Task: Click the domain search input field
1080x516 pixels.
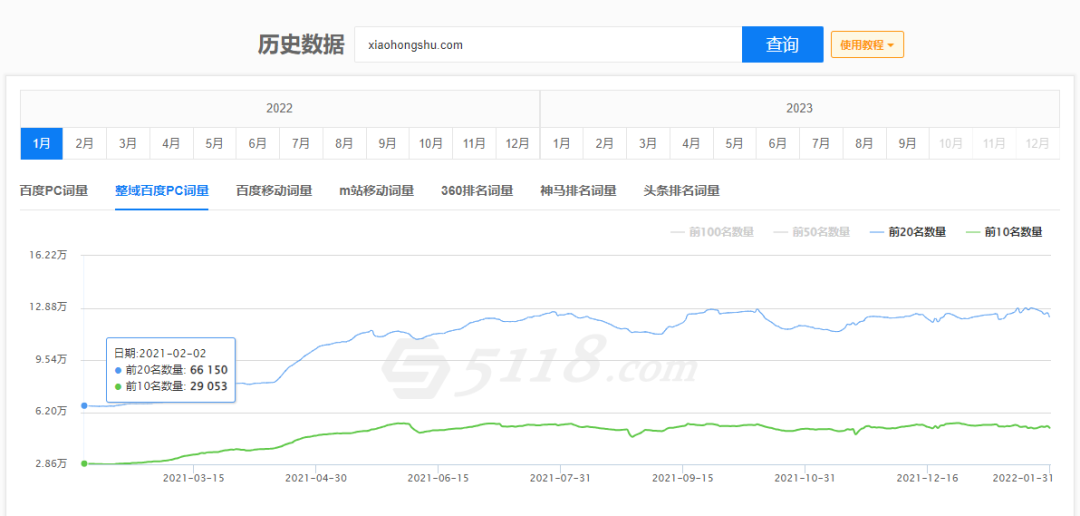Action: pos(547,45)
